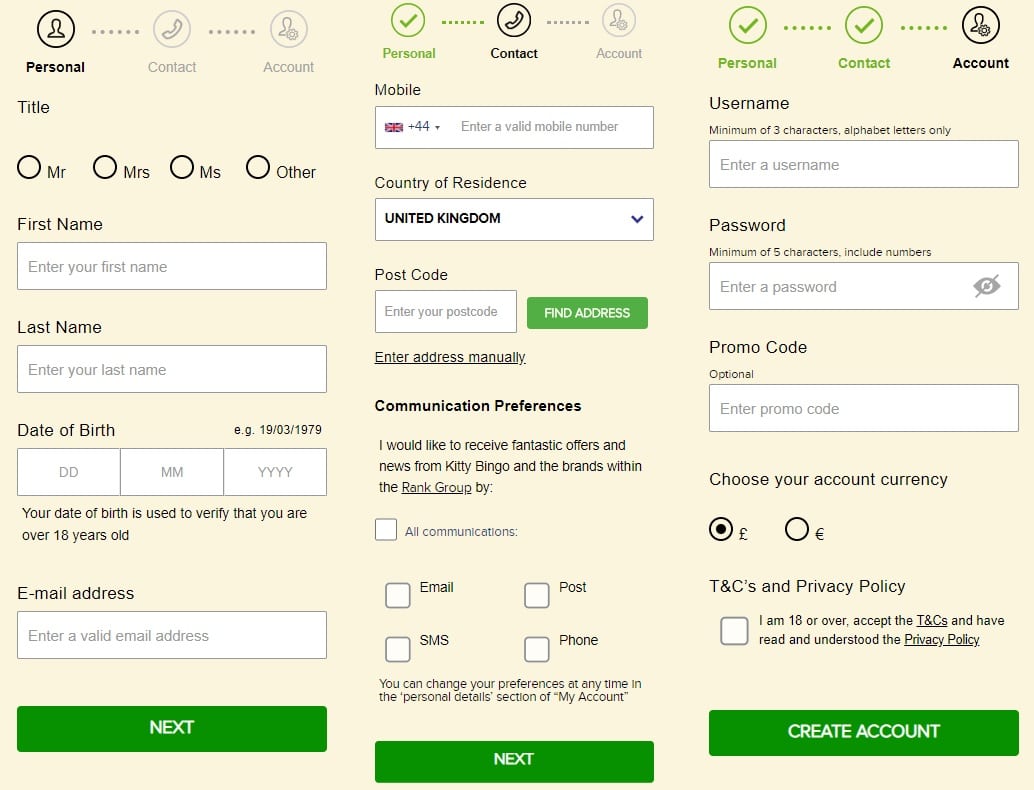
Task: Click the E-mail address input field
Action: (172, 635)
